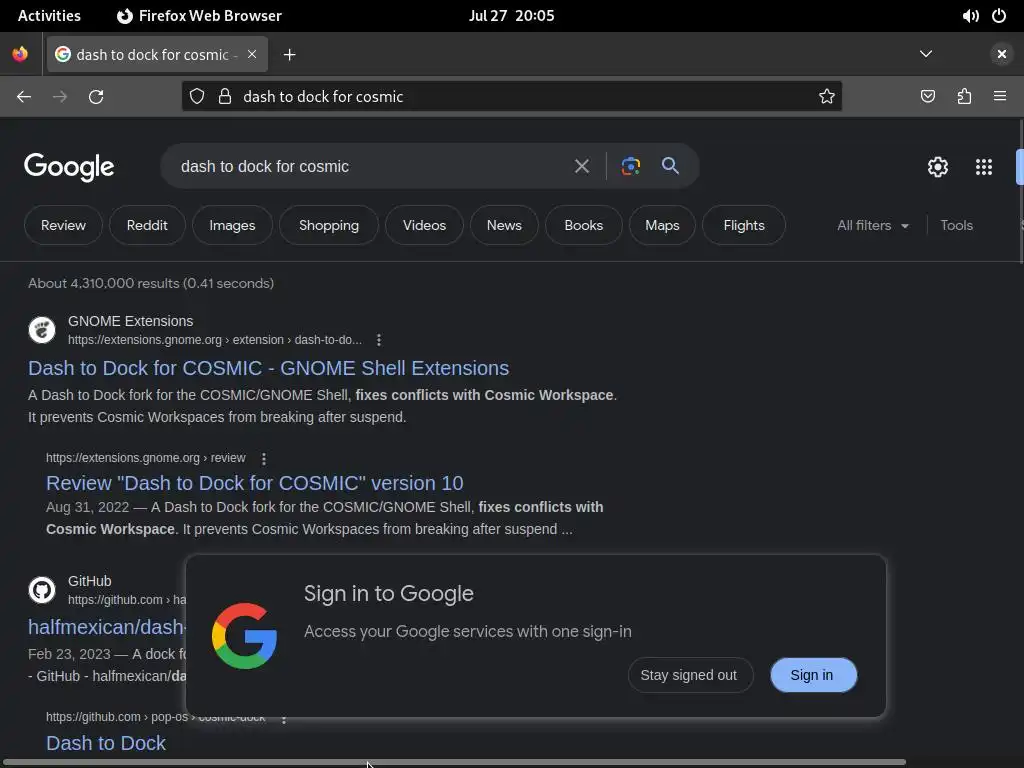
Task: Click the extensions.gnome.org breadcrumb URL
Action: pyautogui.click(x=215, y=340)
